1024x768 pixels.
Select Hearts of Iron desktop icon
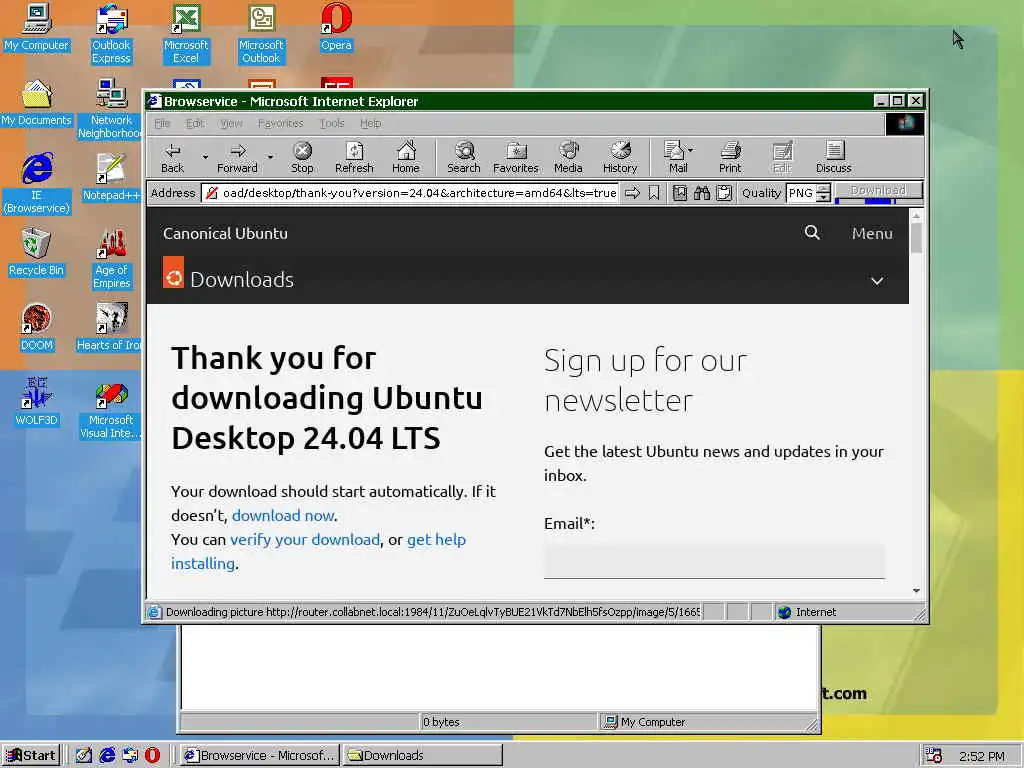tap(110, 327)
